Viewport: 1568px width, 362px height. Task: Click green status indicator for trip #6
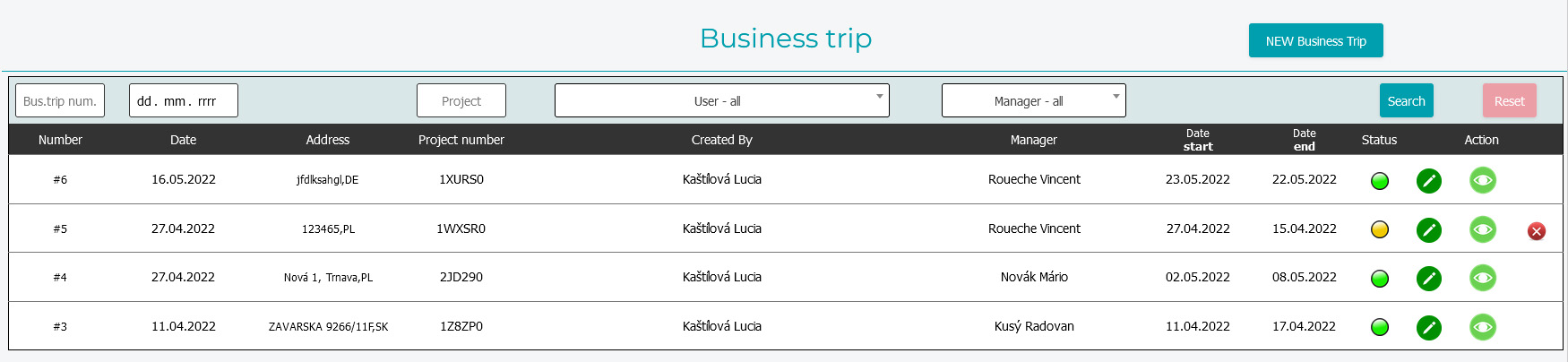[1380, 181]
